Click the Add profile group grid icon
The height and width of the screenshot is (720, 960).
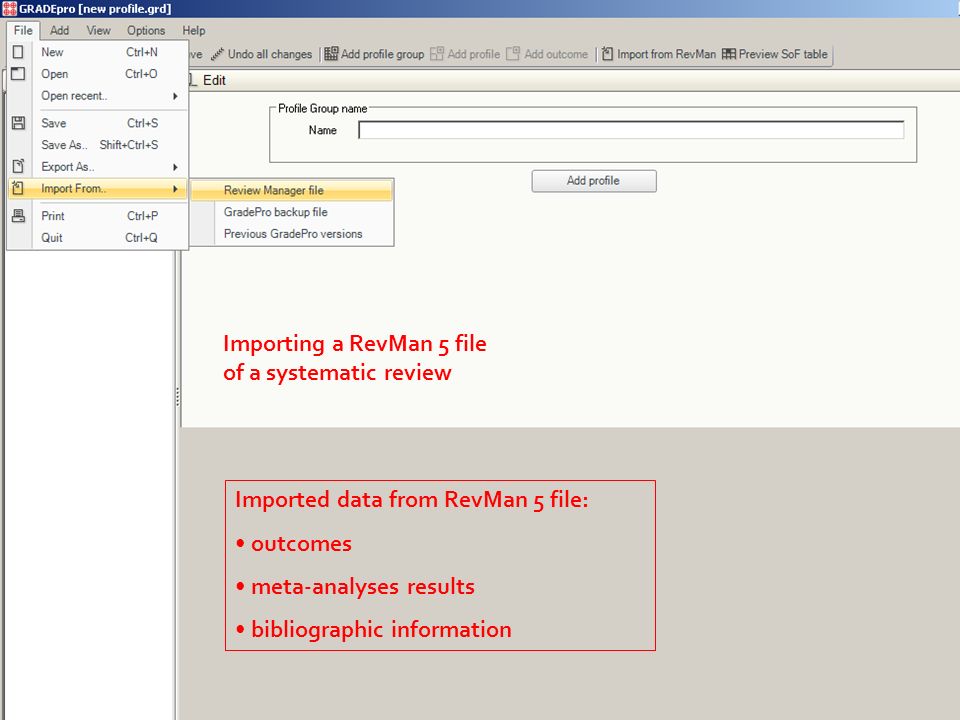(x=331, y=54)
